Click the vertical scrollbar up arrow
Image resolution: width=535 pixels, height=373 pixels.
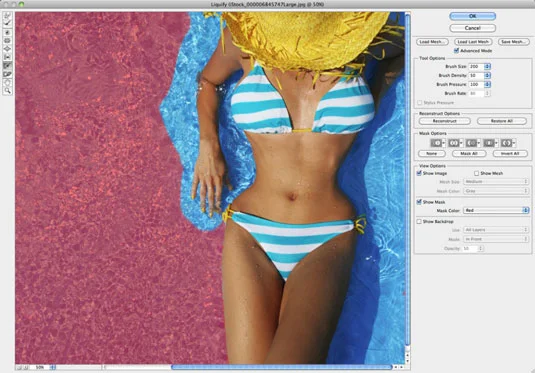(407, 355)
